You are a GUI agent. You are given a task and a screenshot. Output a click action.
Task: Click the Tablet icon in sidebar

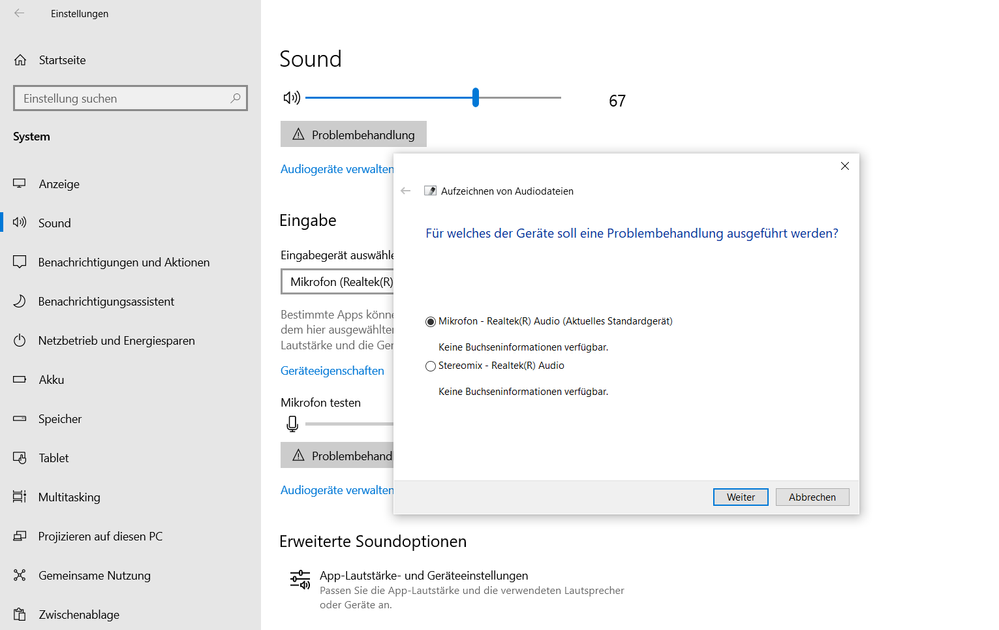click(19, 458)
